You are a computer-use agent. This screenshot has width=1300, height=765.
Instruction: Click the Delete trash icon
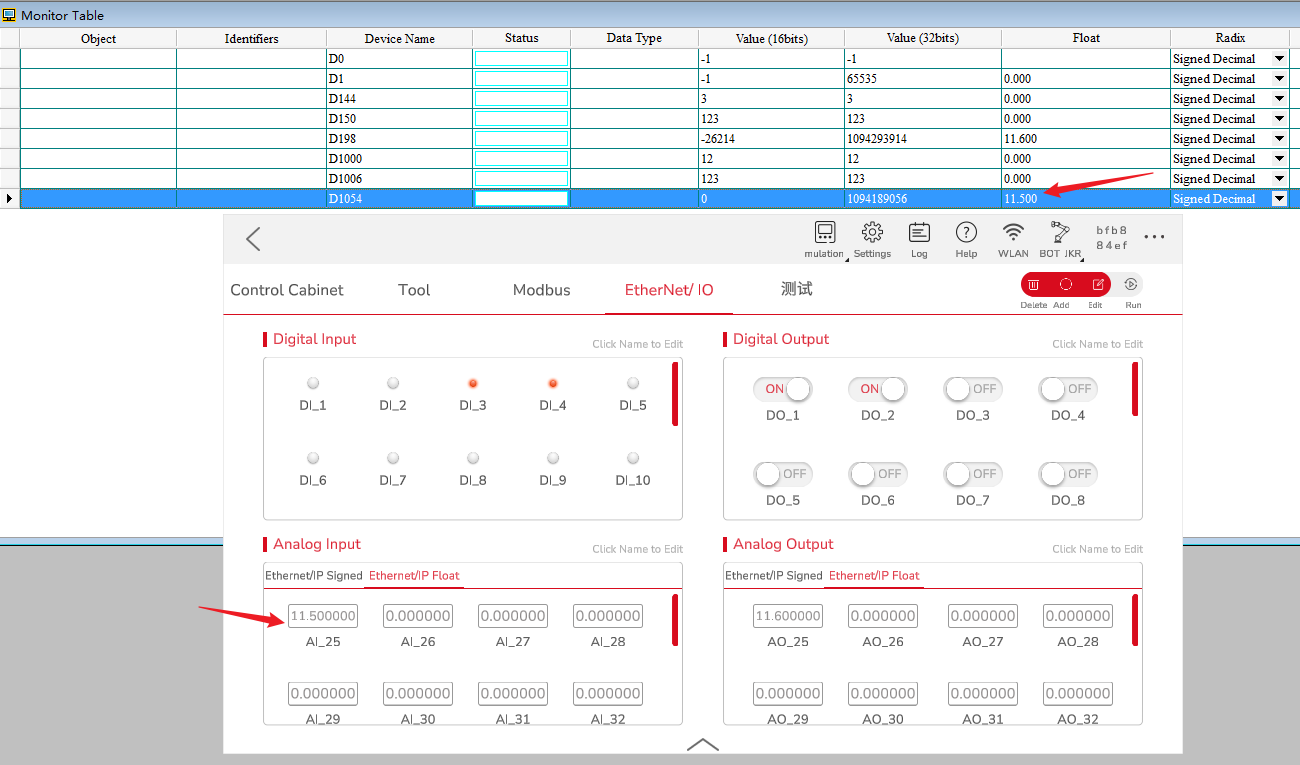[x=1034, y=285]
